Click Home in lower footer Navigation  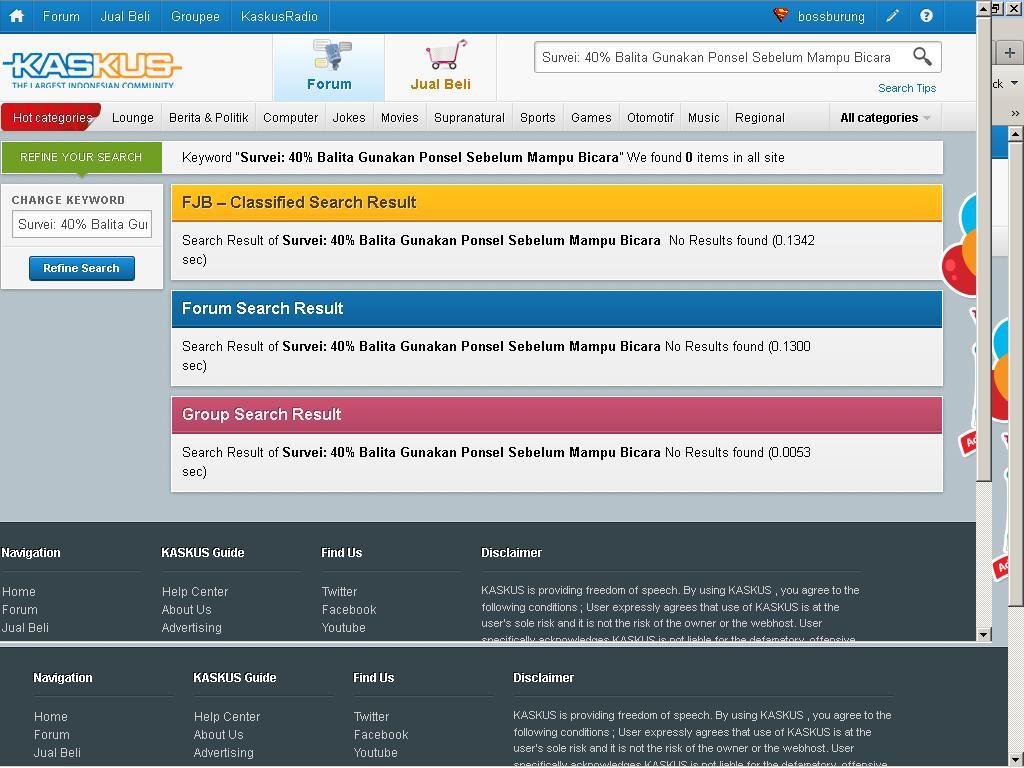pos(51,716)
